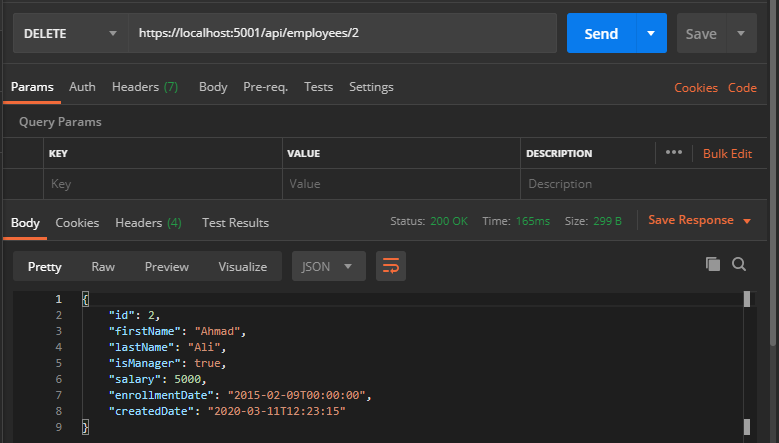
Task: Click the createdDate value string
Action: click(x=277, y=411)
